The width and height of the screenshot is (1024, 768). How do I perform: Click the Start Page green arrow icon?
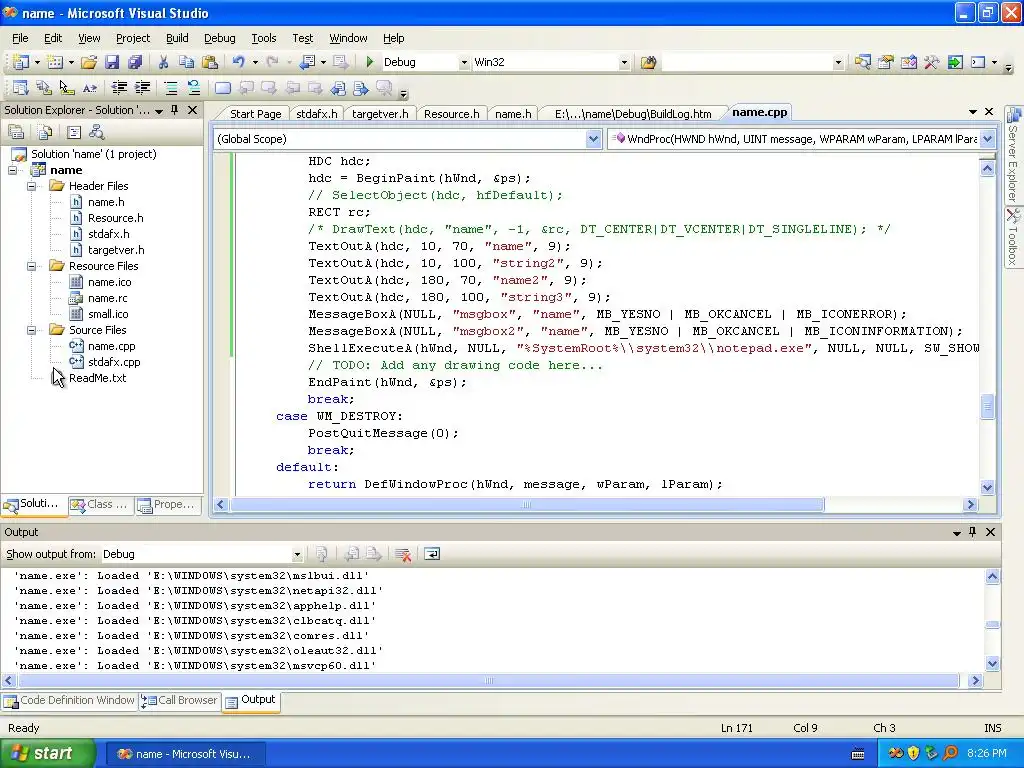[x=955, y=62]
